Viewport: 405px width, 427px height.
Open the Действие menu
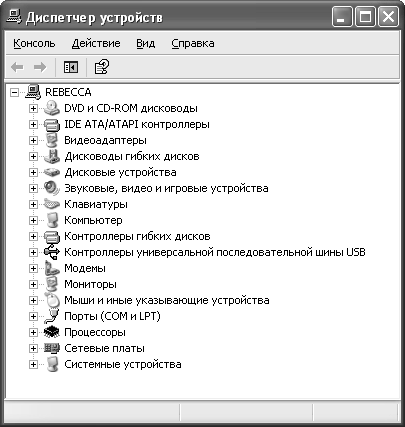96,43
